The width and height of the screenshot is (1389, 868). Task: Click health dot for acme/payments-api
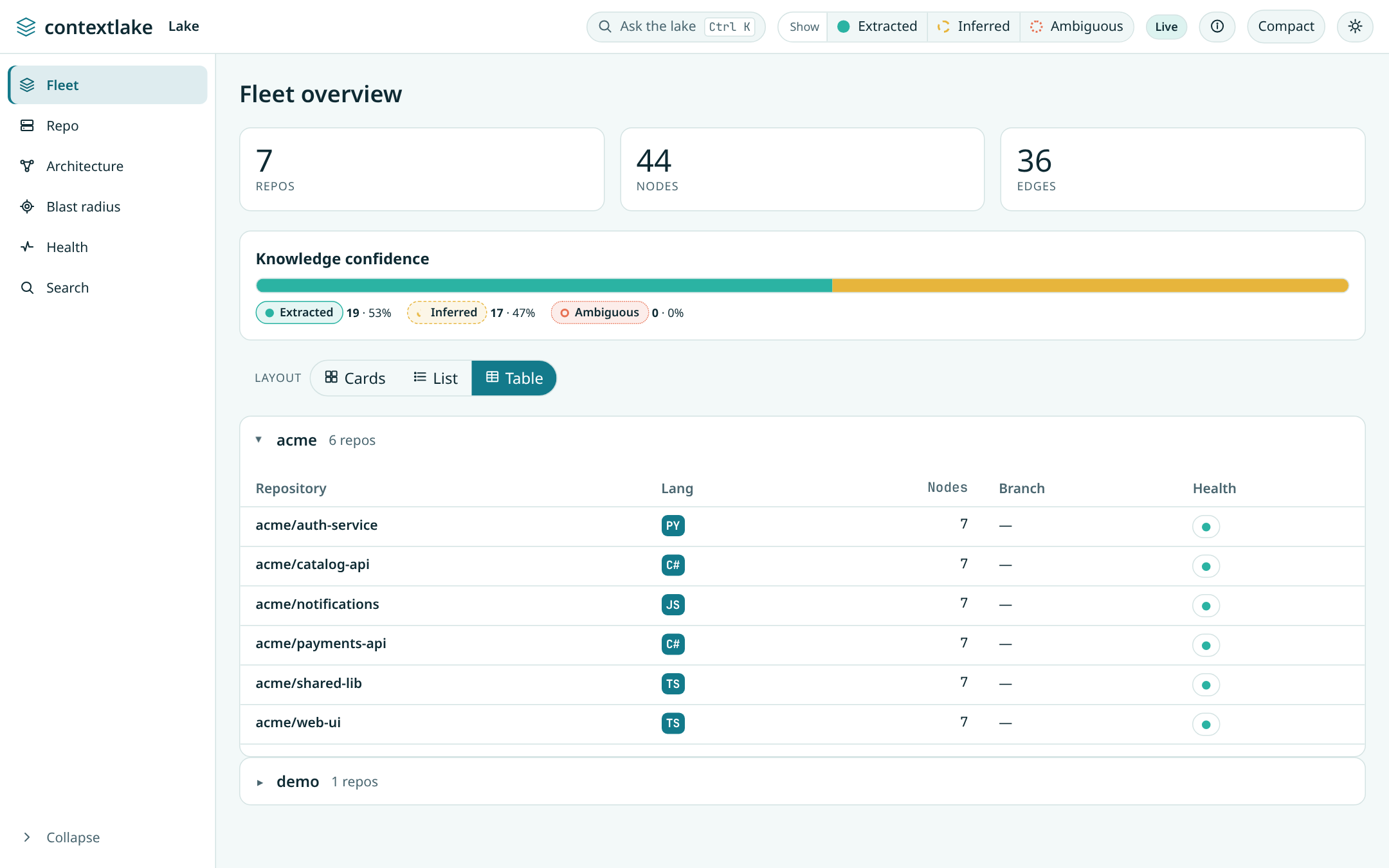(1206, 646)
